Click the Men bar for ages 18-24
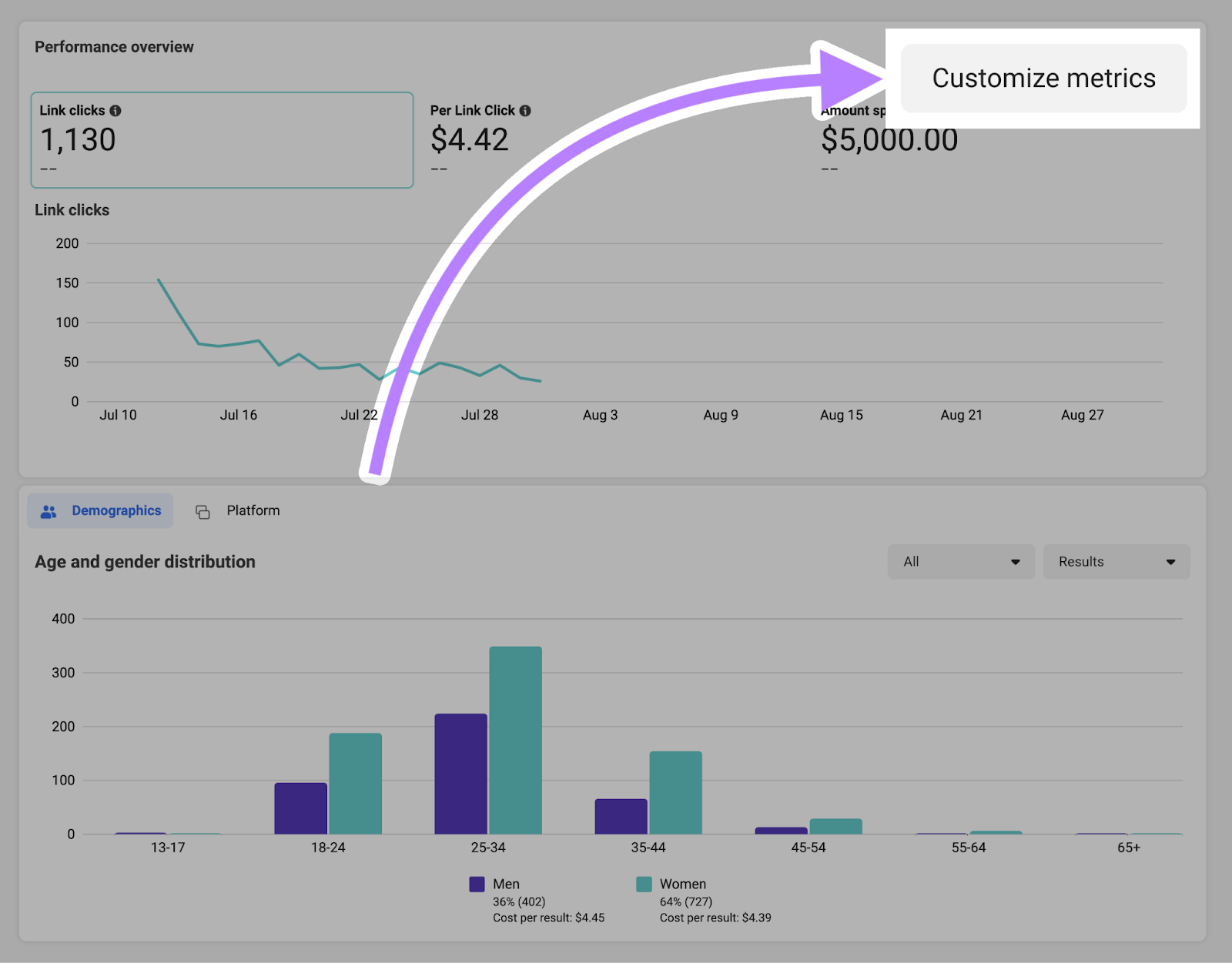The width and height of the screenshot is (1232, 963). tap(300, 807)
